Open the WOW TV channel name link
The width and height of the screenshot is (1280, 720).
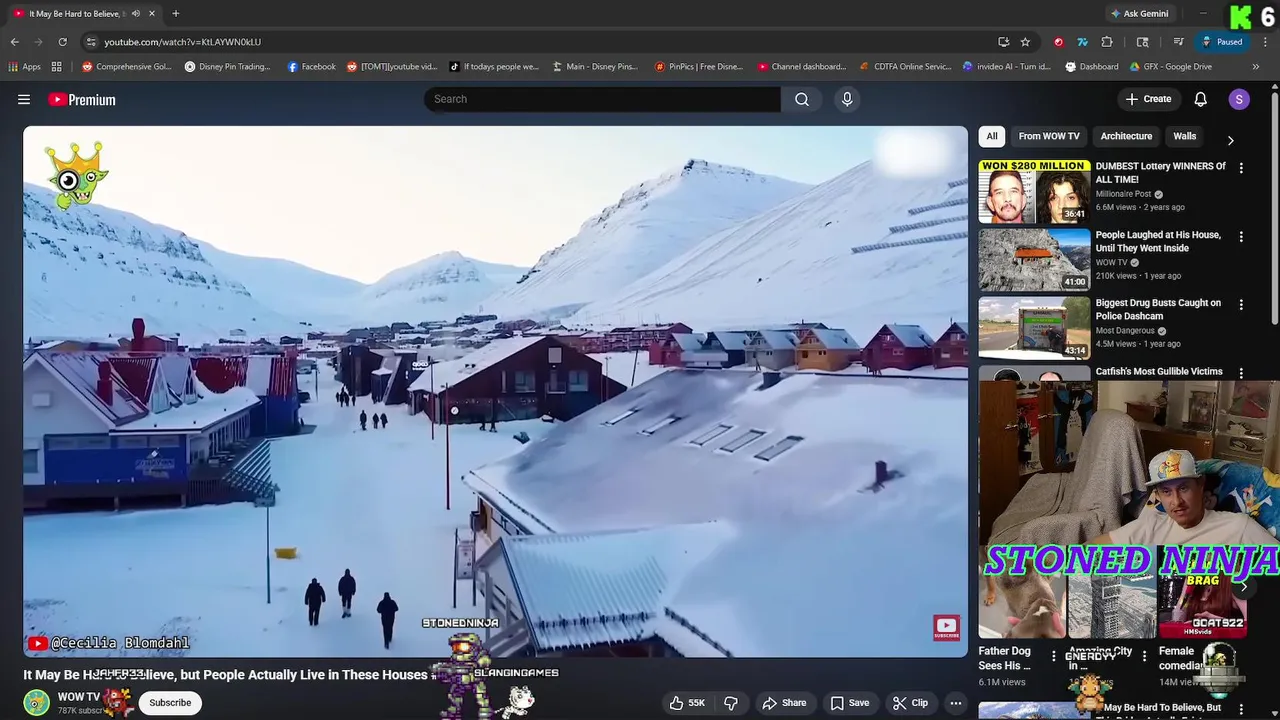pyautogui.click(x=79, y=697)
